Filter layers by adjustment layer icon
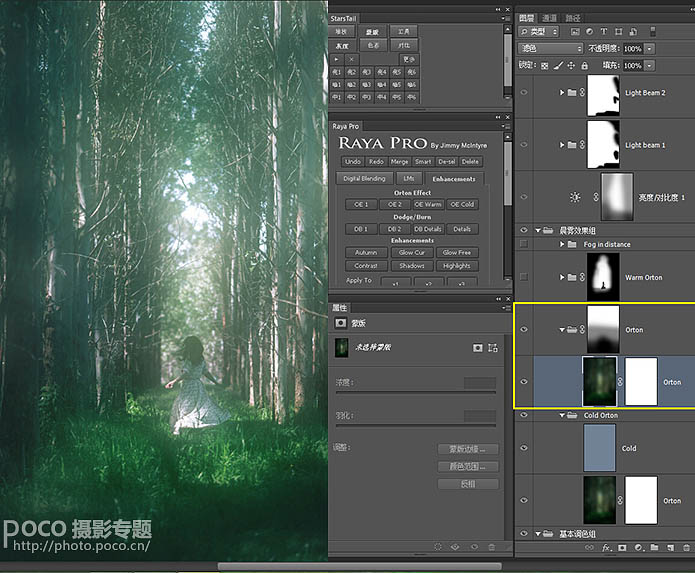The image size is (695, 573). 589,31
